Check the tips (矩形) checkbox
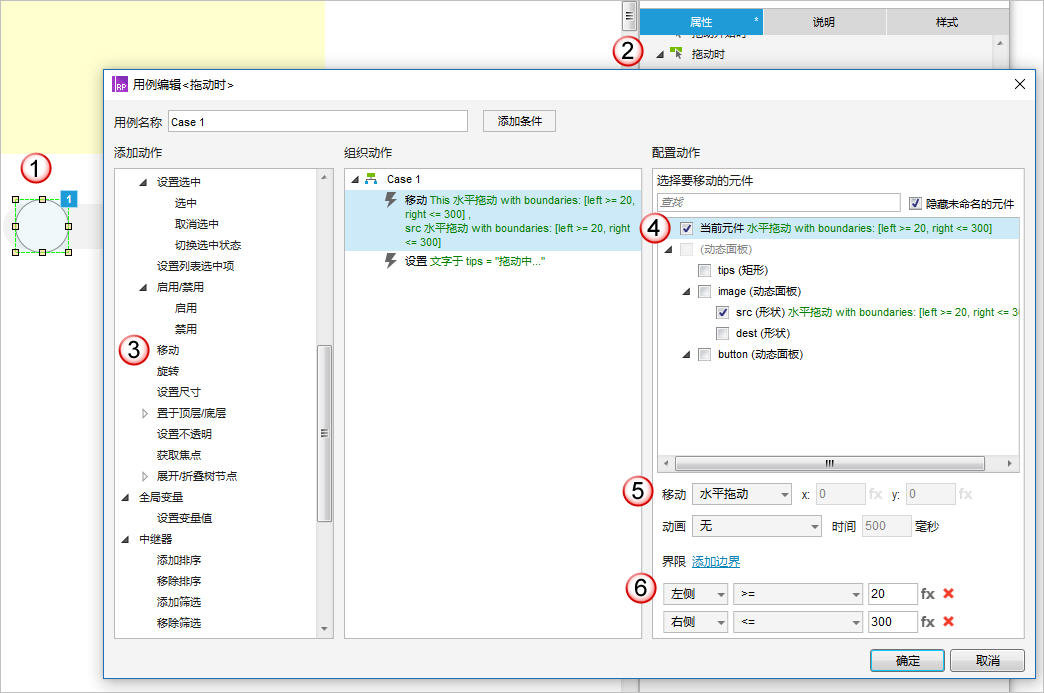Viewport: 1044px width, 693px height. click(704, 270)
